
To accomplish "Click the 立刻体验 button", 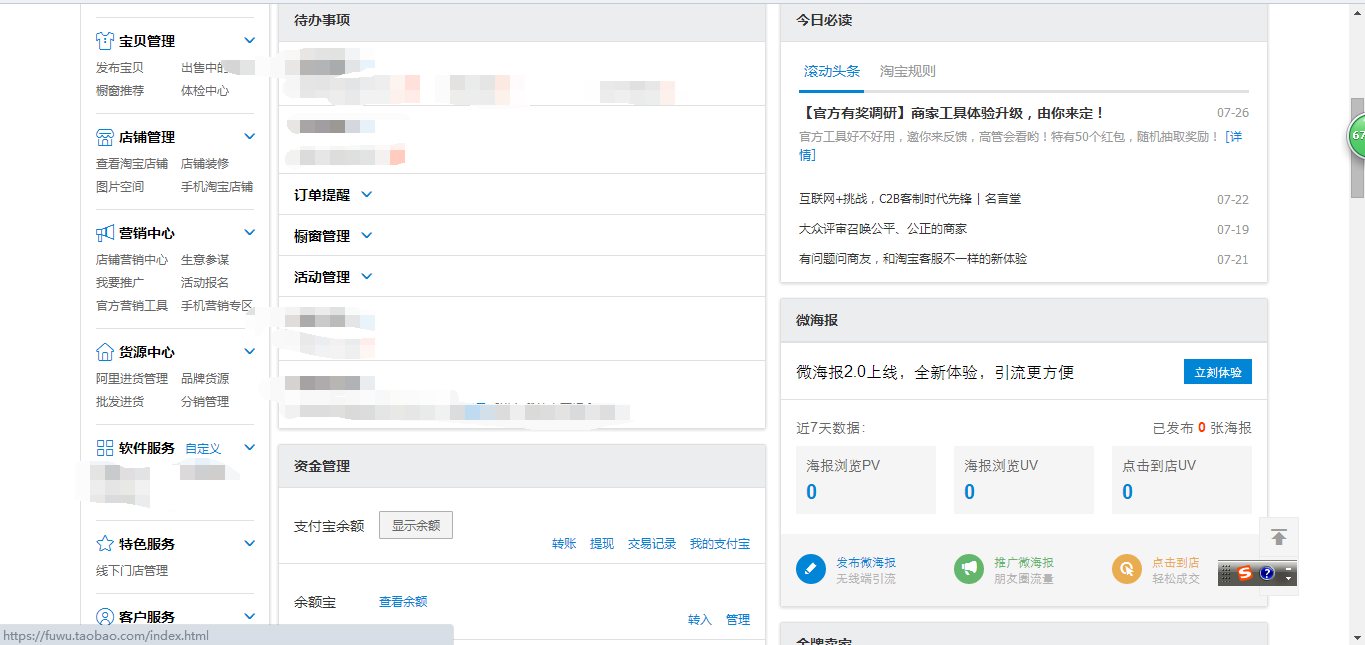I will click(x=1218, y=372).
